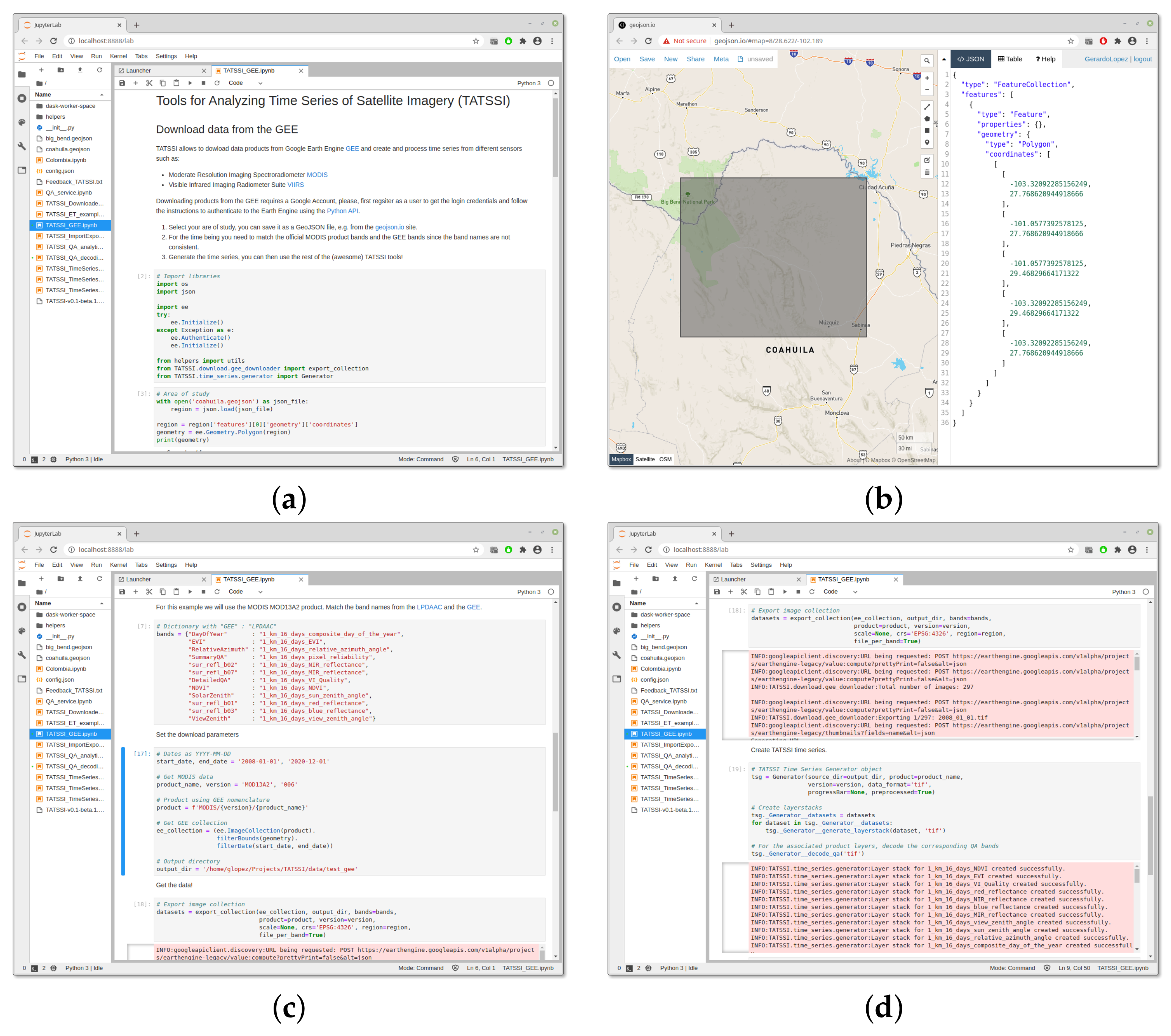This screenshot has height=1036, width=1171.
Task: Zoom in on the geojson.io map
Action: coord(926,78)
